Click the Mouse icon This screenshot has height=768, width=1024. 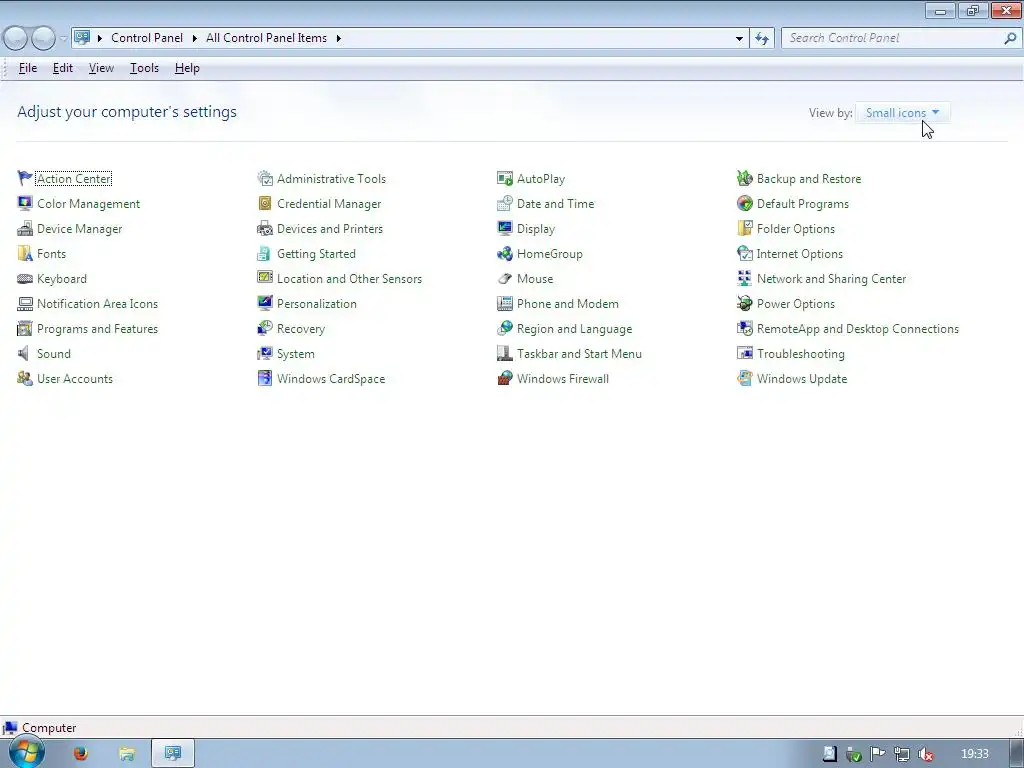tap(505, 278)
